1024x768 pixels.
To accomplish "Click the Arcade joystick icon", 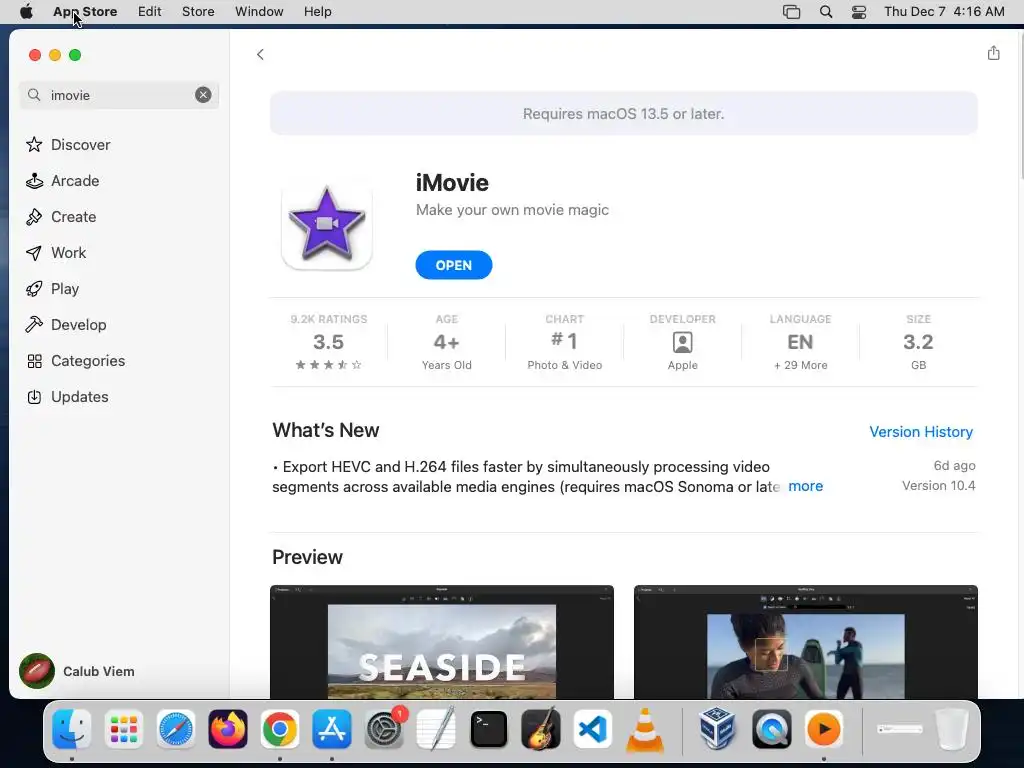I will point(34,181).
